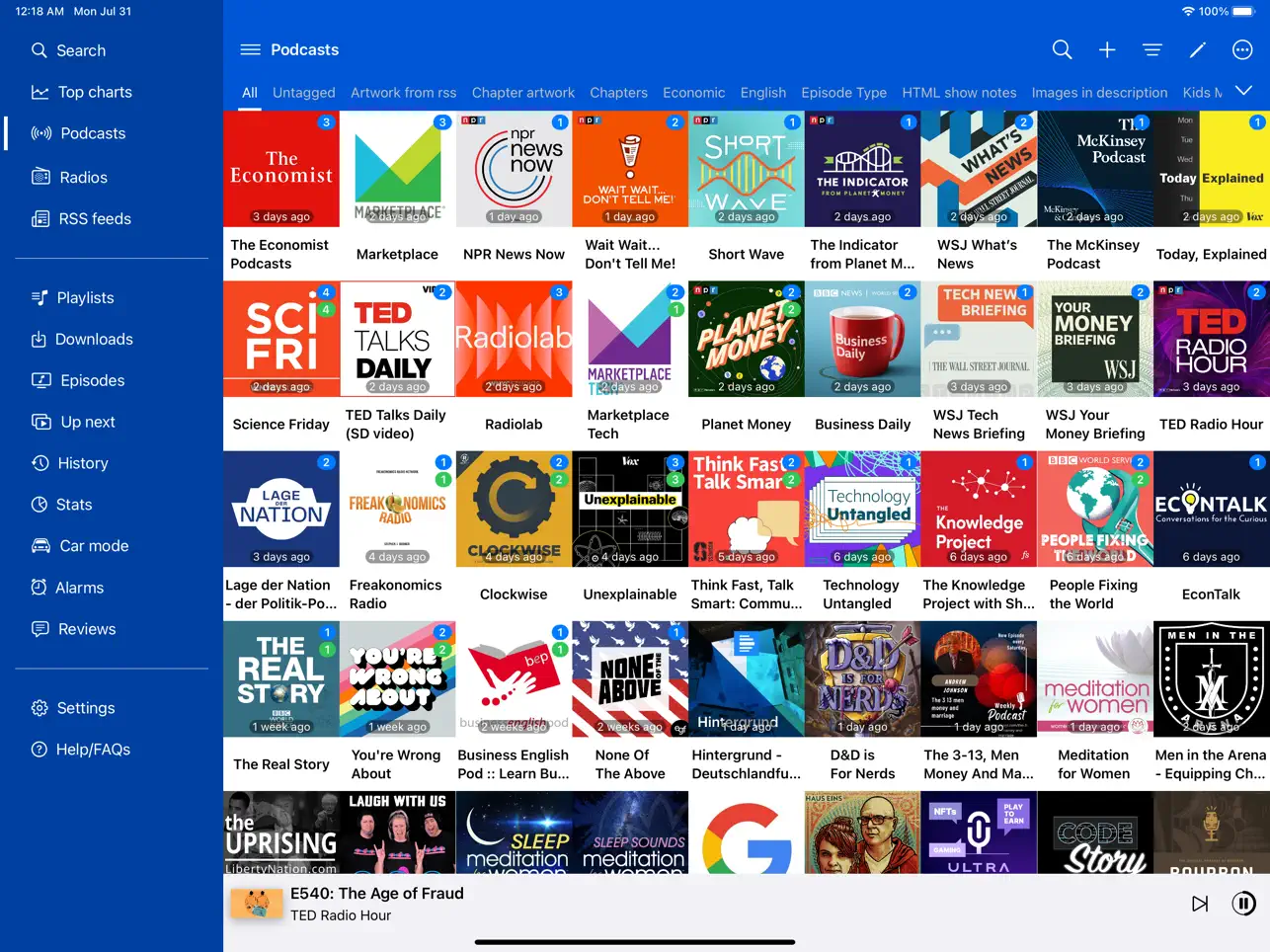Expand hidden filter tabs with the chevron

[1243, 92]
